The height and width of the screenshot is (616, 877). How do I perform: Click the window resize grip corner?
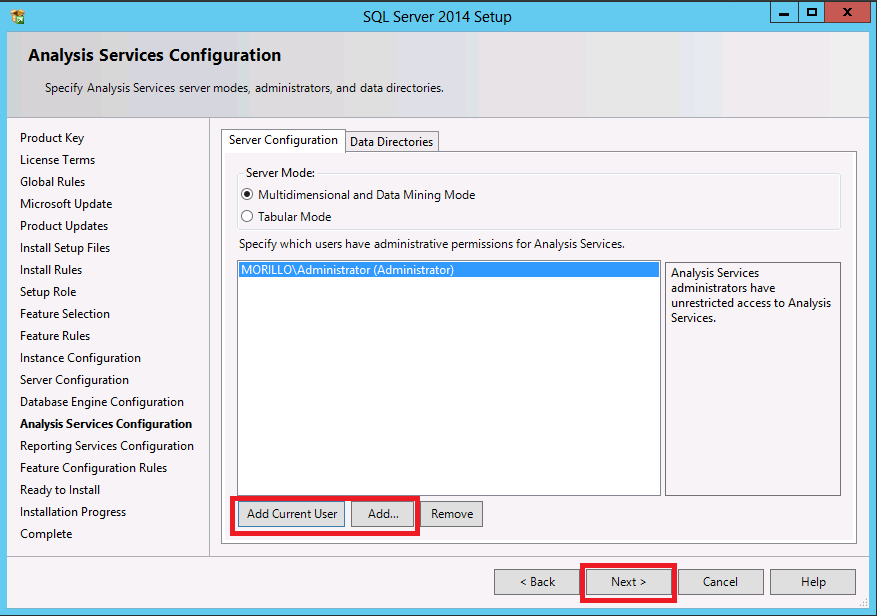864,602
